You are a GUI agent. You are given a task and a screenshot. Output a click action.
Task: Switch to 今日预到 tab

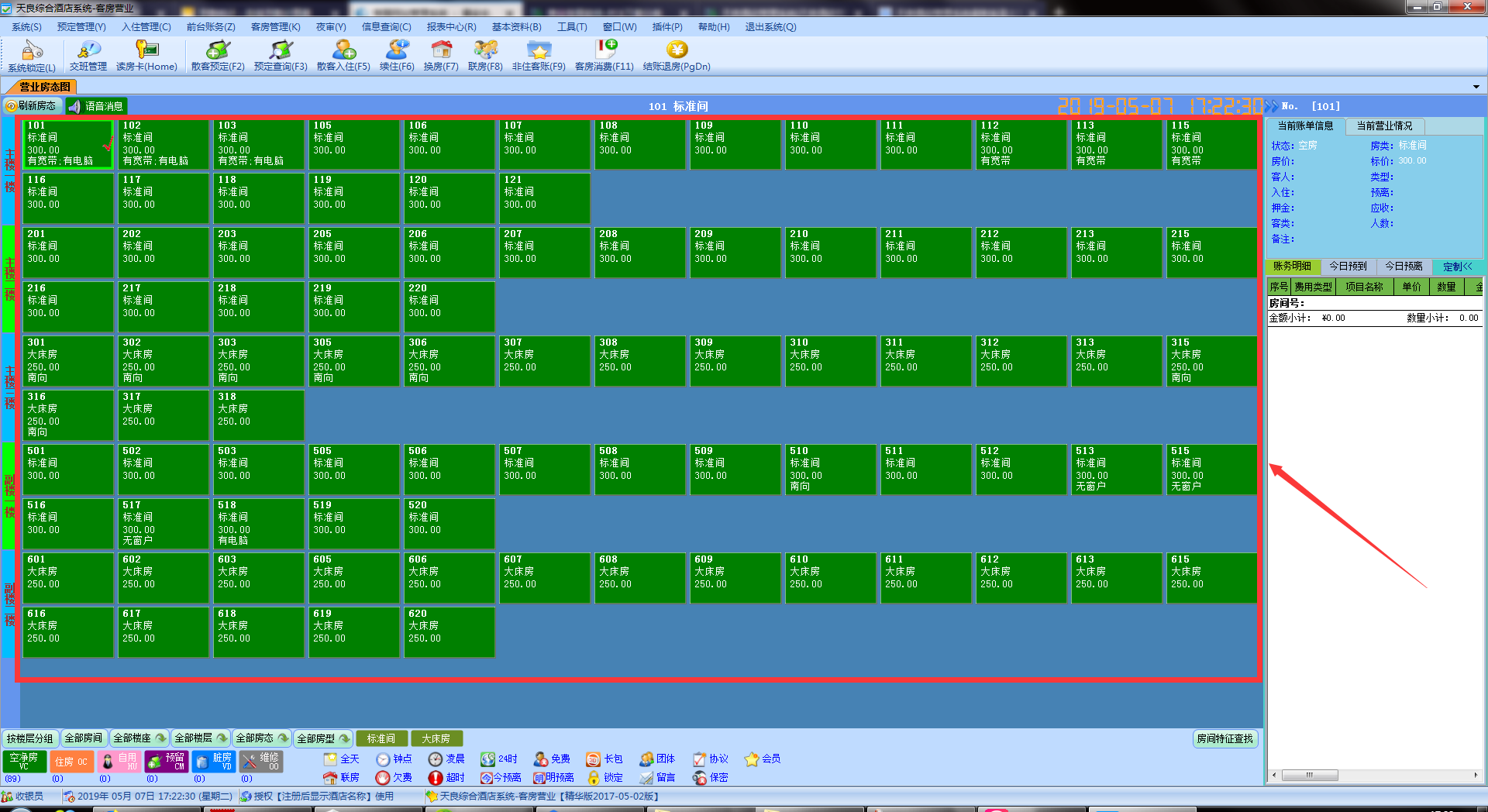(1348, 267)
